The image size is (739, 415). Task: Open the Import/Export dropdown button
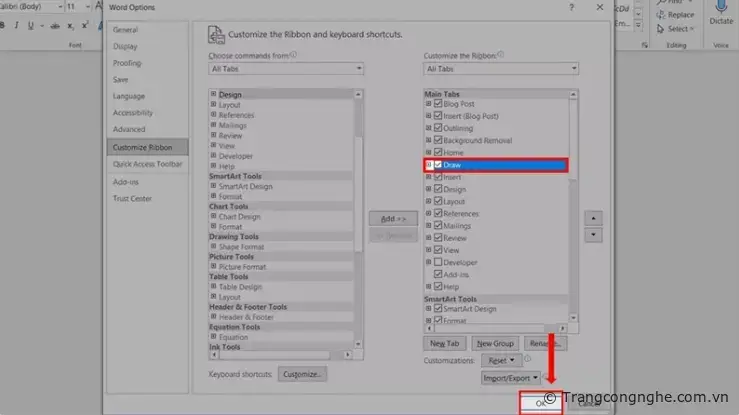coord(512,378)
